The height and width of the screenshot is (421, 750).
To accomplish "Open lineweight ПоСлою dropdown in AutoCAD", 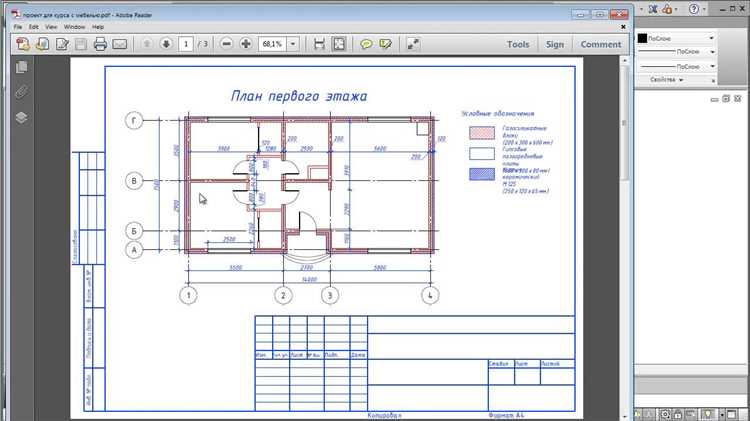I will 712,52.
